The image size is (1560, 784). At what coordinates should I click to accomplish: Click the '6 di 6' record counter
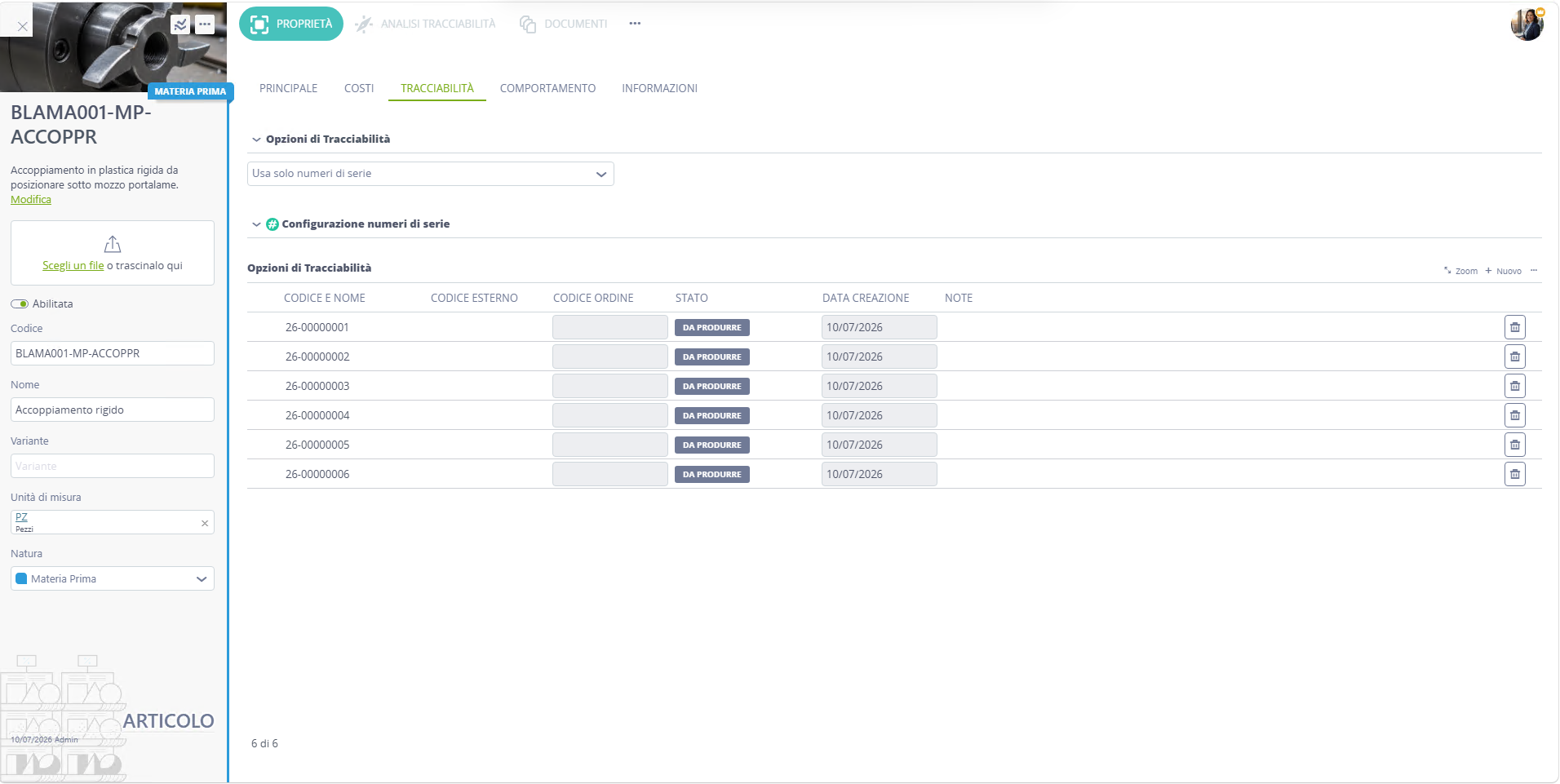264,743
